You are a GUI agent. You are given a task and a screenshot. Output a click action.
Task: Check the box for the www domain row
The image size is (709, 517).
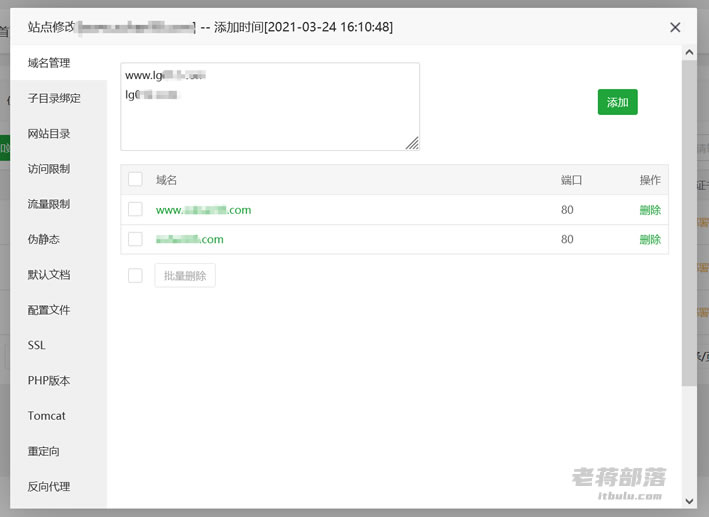coord(136,210)
